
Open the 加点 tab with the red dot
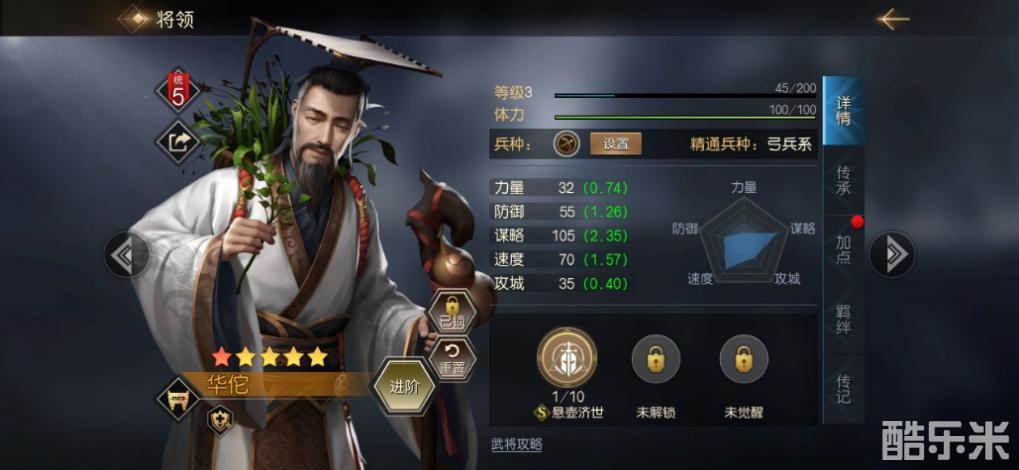pos(843,250)
